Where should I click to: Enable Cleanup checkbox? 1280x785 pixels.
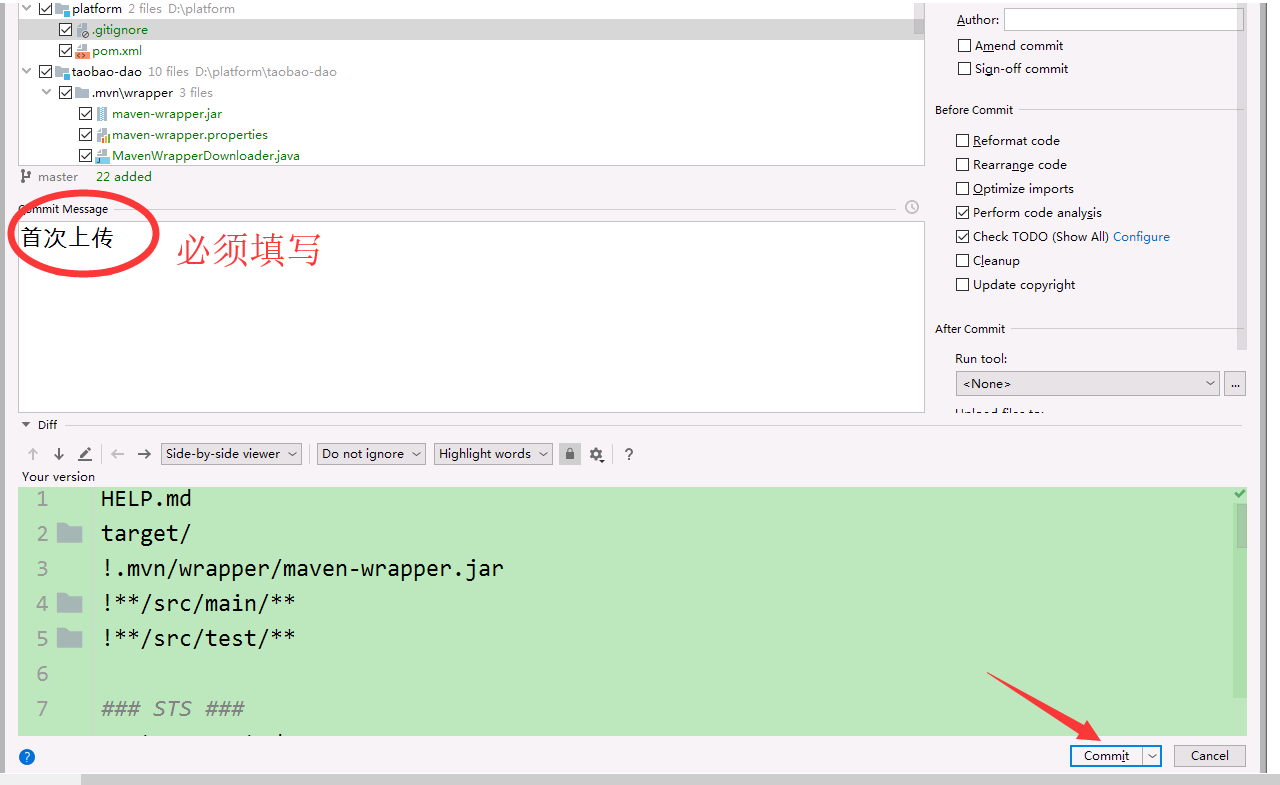[962, 261]
